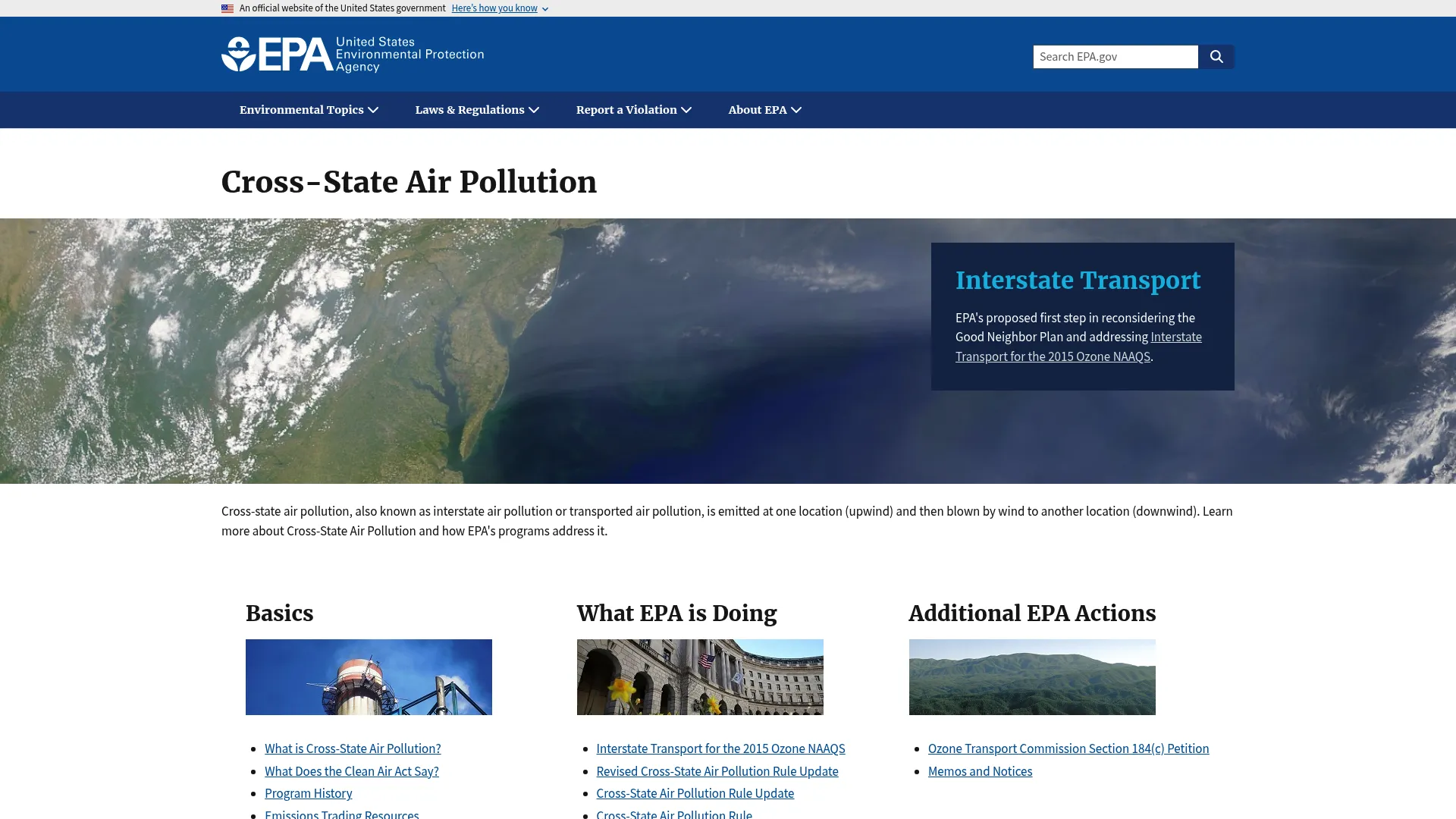
Task: Click the Cross-State Air Pollution page title
Action: [409, 182]
